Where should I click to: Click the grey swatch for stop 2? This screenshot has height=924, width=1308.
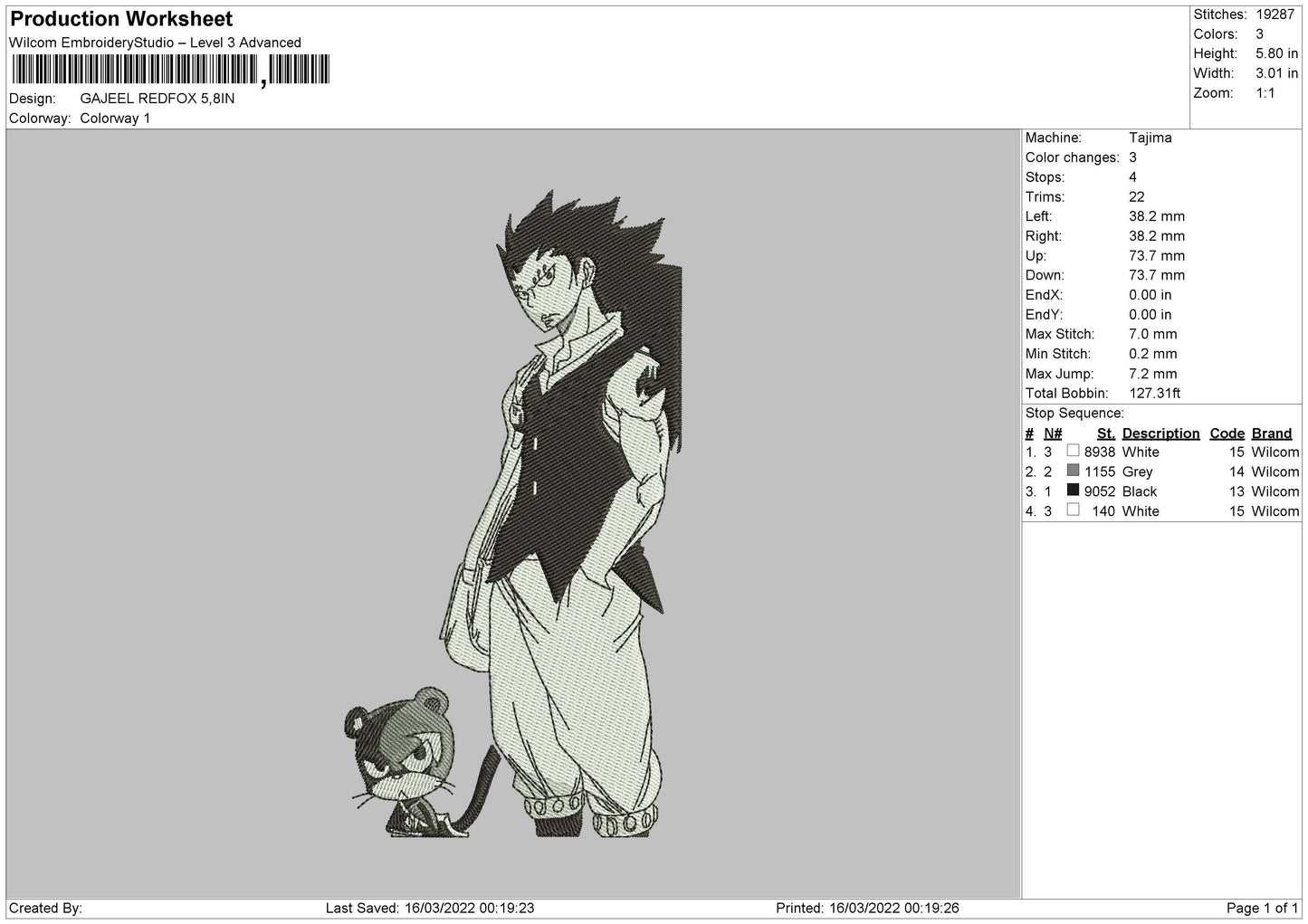point(1073,471)
